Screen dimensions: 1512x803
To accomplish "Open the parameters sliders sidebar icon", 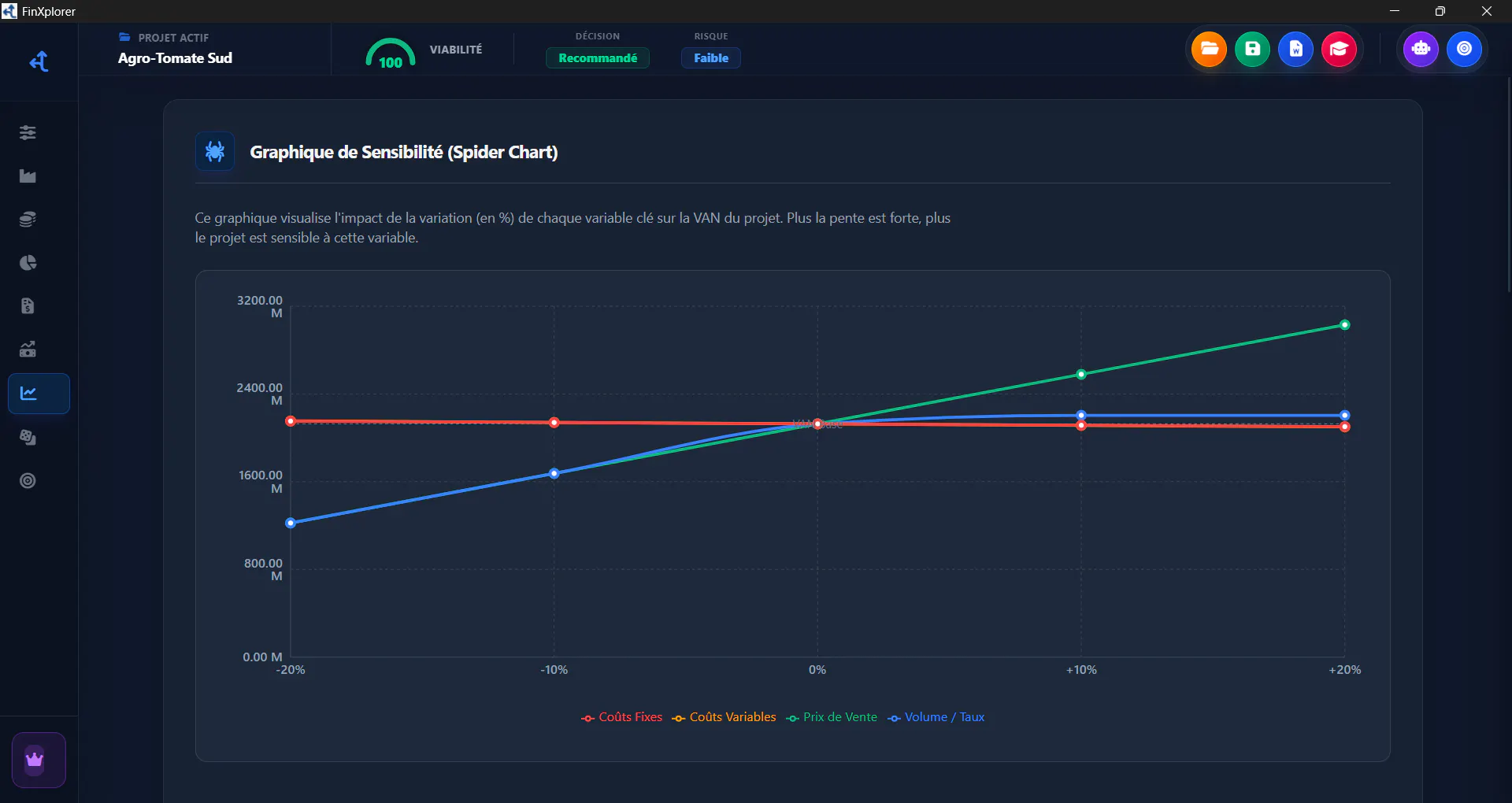I will coord(28,132).
